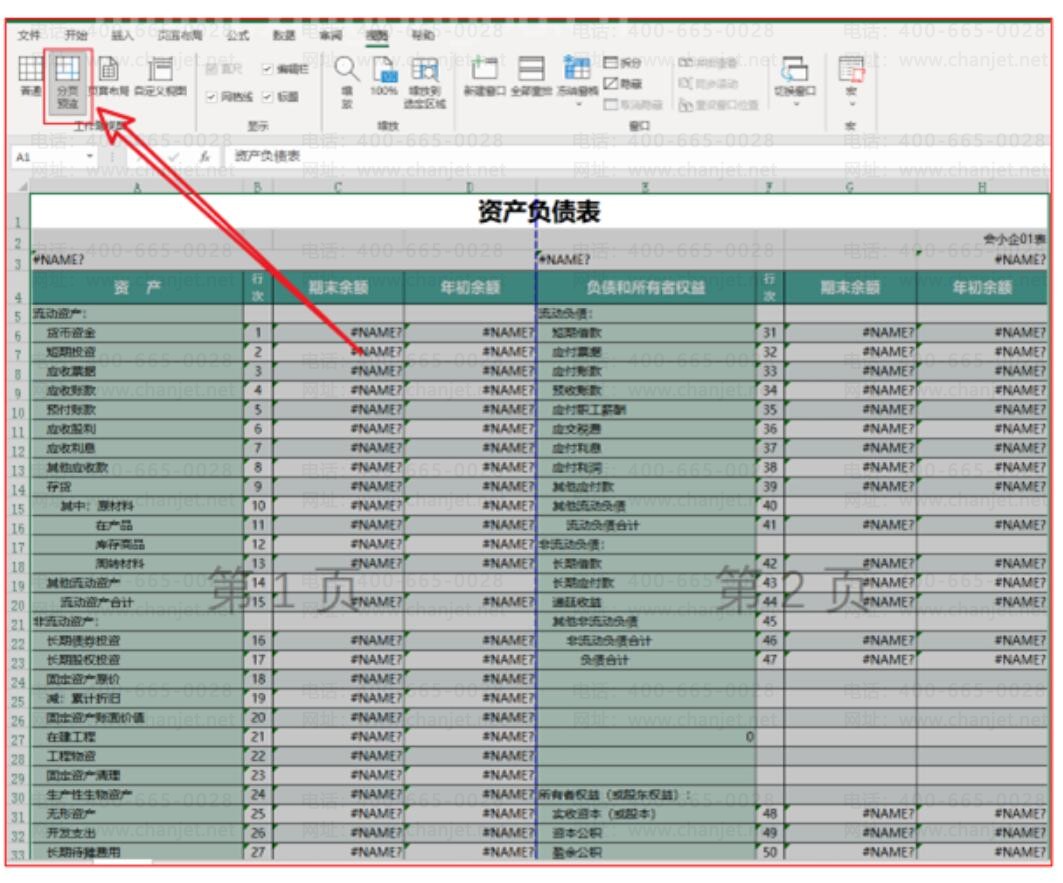The image size is (1063, 883).
Task: Set zoom to 100% icon
Action: pos(385,78)
